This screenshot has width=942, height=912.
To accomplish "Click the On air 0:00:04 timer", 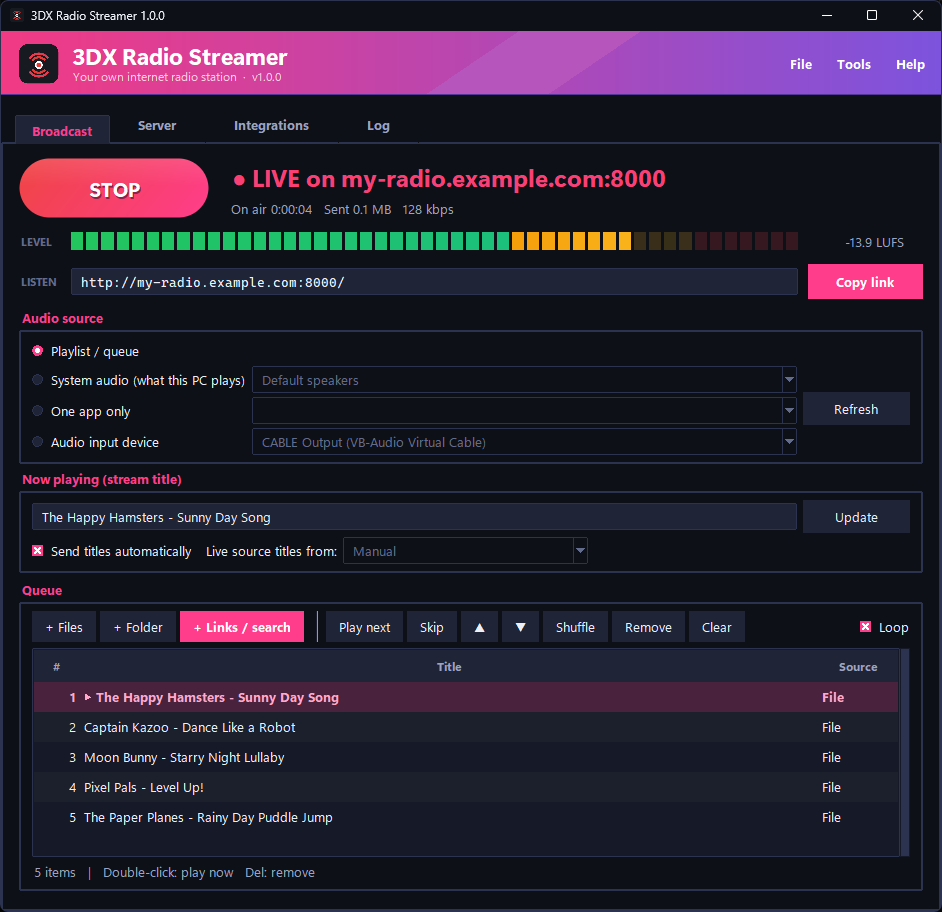I will [x=272, y=210].
